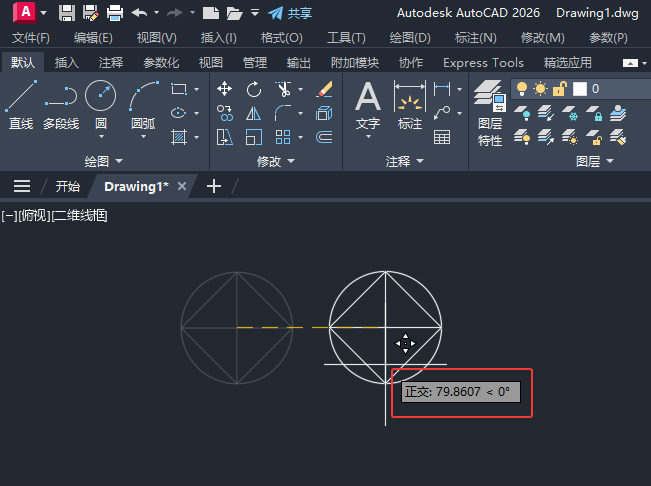
Task: Click the Save As icon
Action: coord(91,13)
